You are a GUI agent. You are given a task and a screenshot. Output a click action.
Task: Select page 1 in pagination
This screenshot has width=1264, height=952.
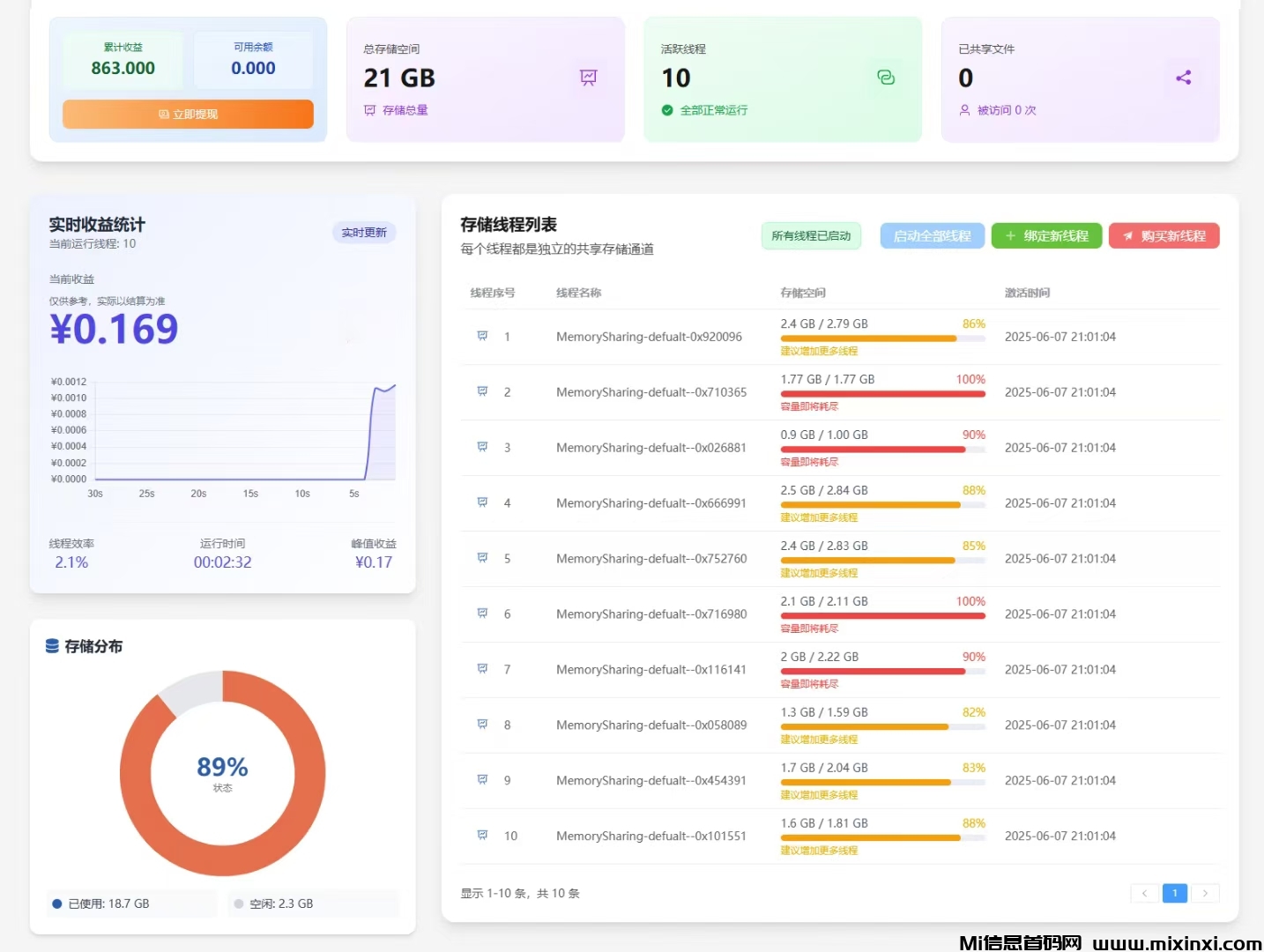click(1174, 893)
